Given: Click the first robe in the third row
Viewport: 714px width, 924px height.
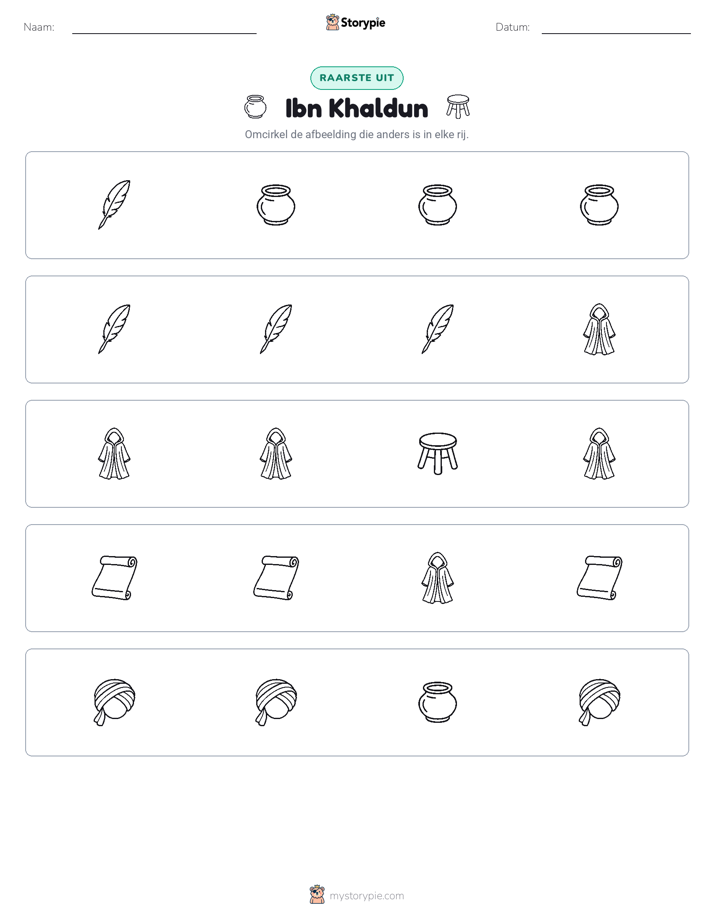Looking at the screenshot, I should [x=114, y=453].
